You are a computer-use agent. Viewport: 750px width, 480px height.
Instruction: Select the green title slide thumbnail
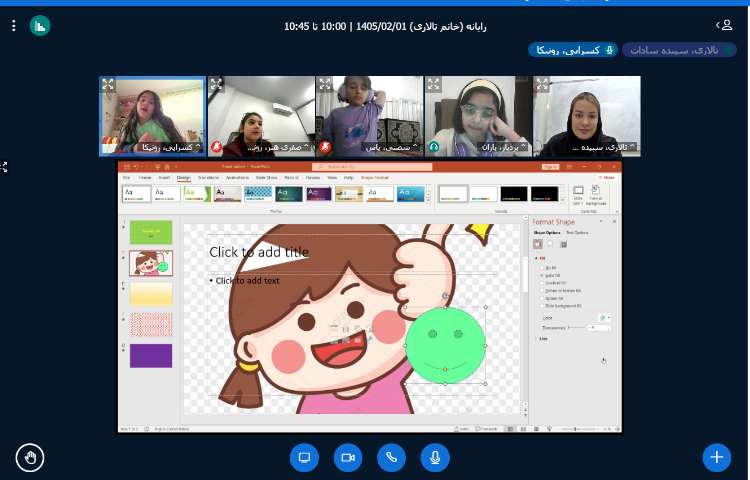[151, 232]
